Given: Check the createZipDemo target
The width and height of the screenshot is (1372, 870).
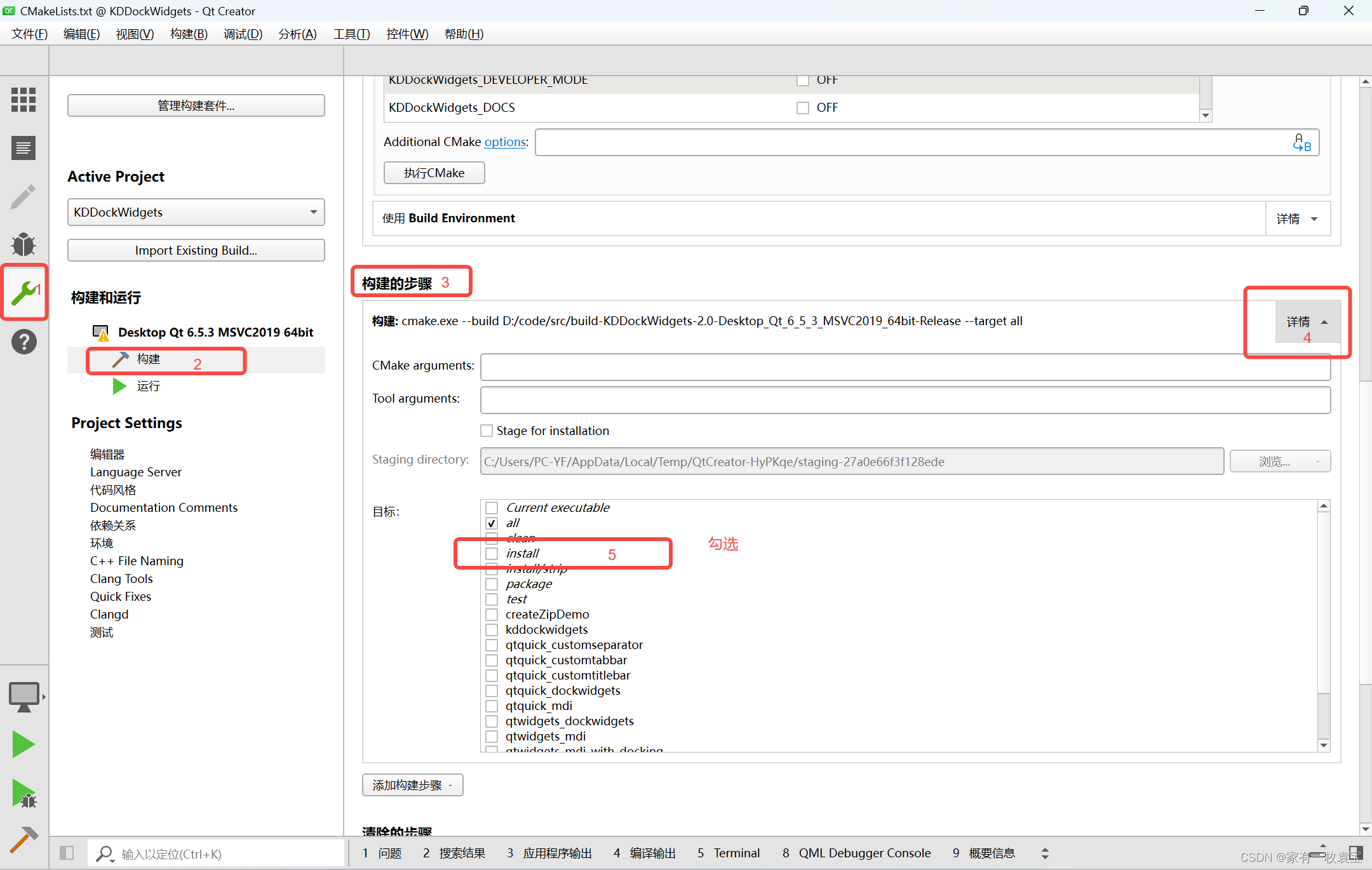Looking at the screenshot, I should tap(492, 615).
